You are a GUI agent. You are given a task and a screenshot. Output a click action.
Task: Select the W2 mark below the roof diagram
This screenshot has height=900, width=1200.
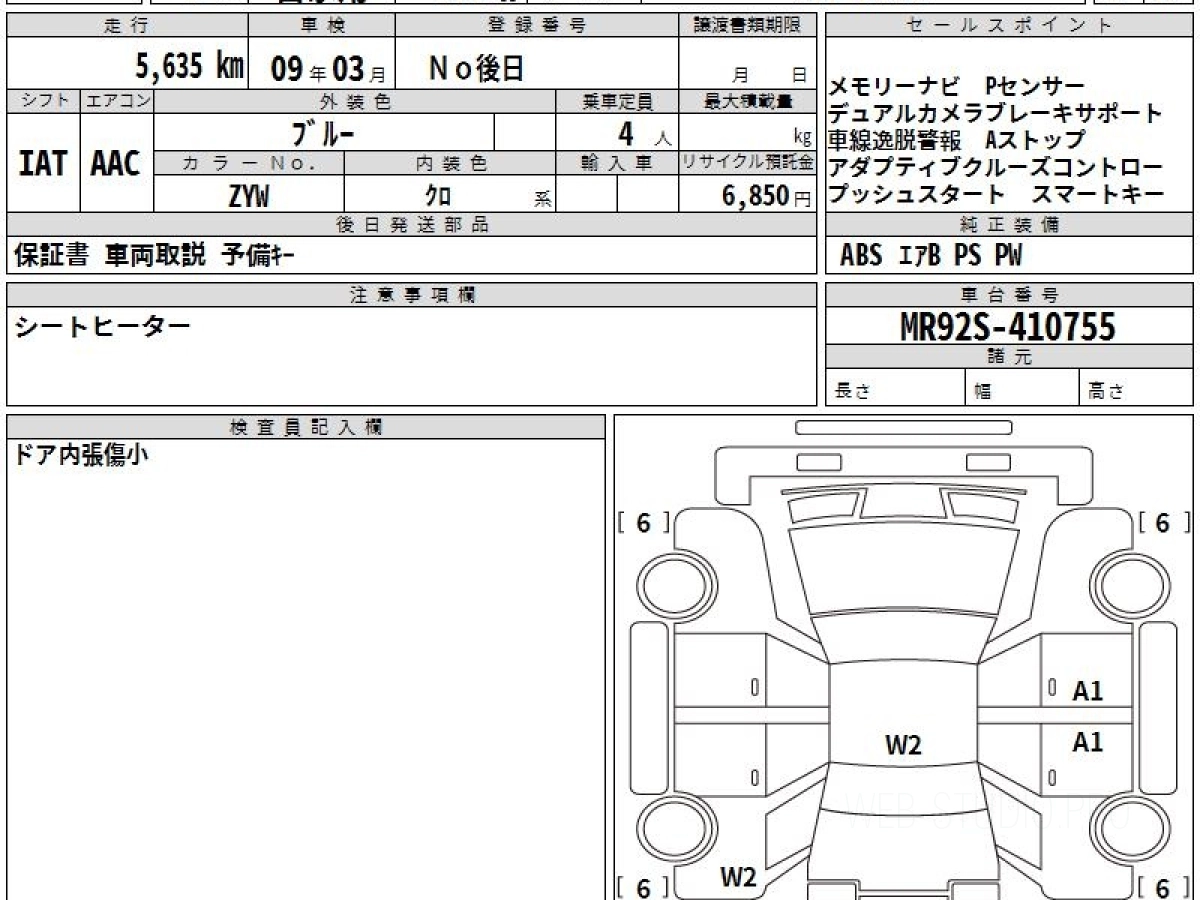point(738,877)
